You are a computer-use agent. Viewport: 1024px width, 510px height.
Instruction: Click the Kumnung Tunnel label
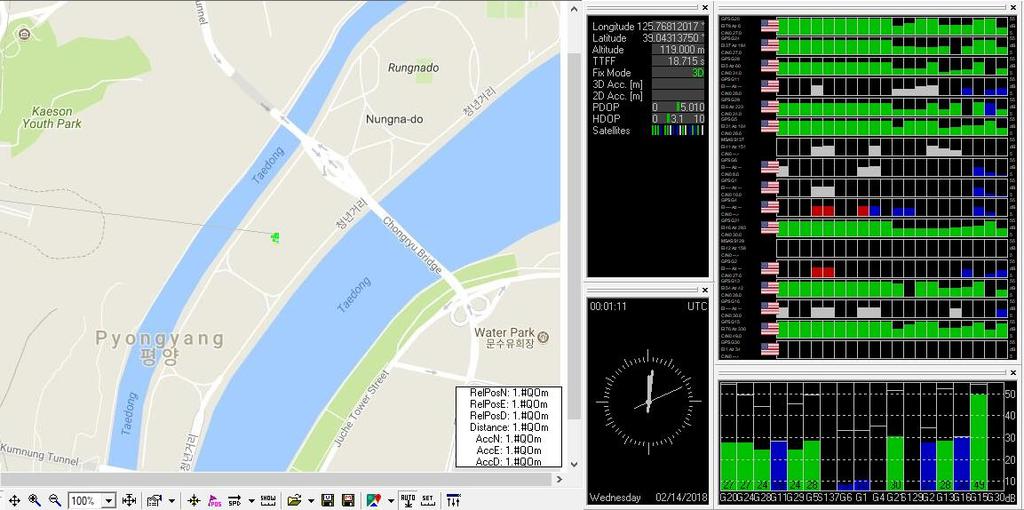[x=40, y=454]
